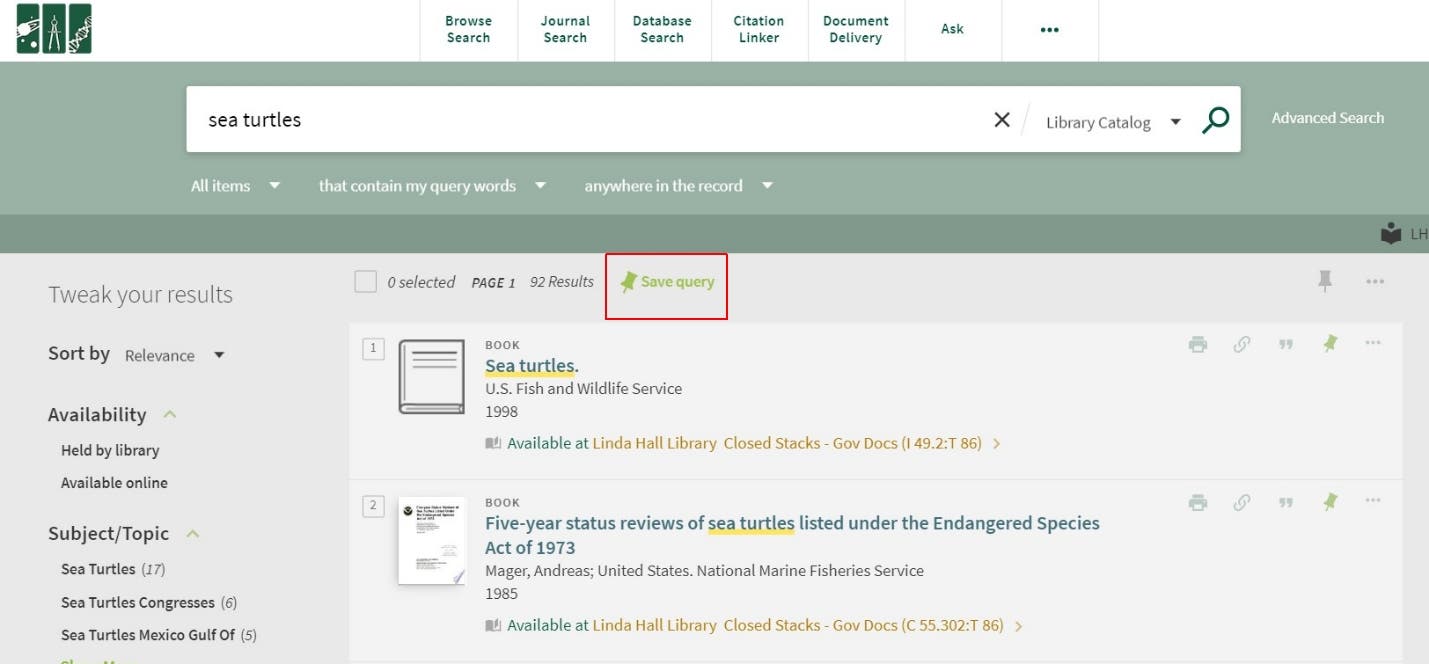Open Journal Search in top menu
This screenshot has width=1429, height=664.
click(x=565, y=29)
